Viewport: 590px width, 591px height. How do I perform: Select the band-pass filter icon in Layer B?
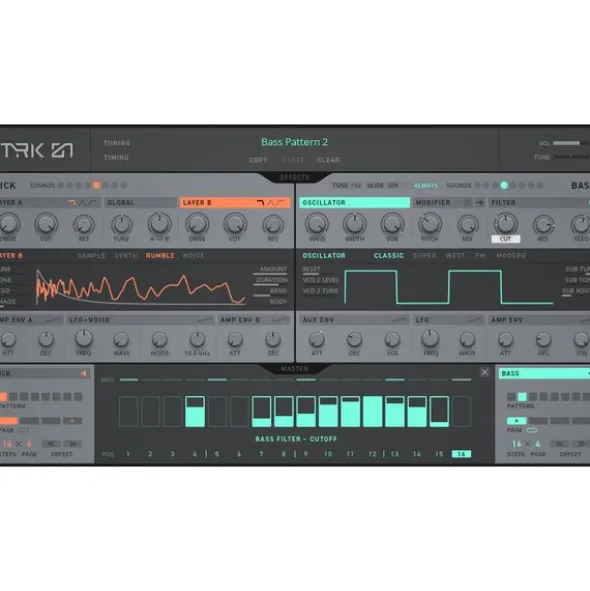click(270, 203)
